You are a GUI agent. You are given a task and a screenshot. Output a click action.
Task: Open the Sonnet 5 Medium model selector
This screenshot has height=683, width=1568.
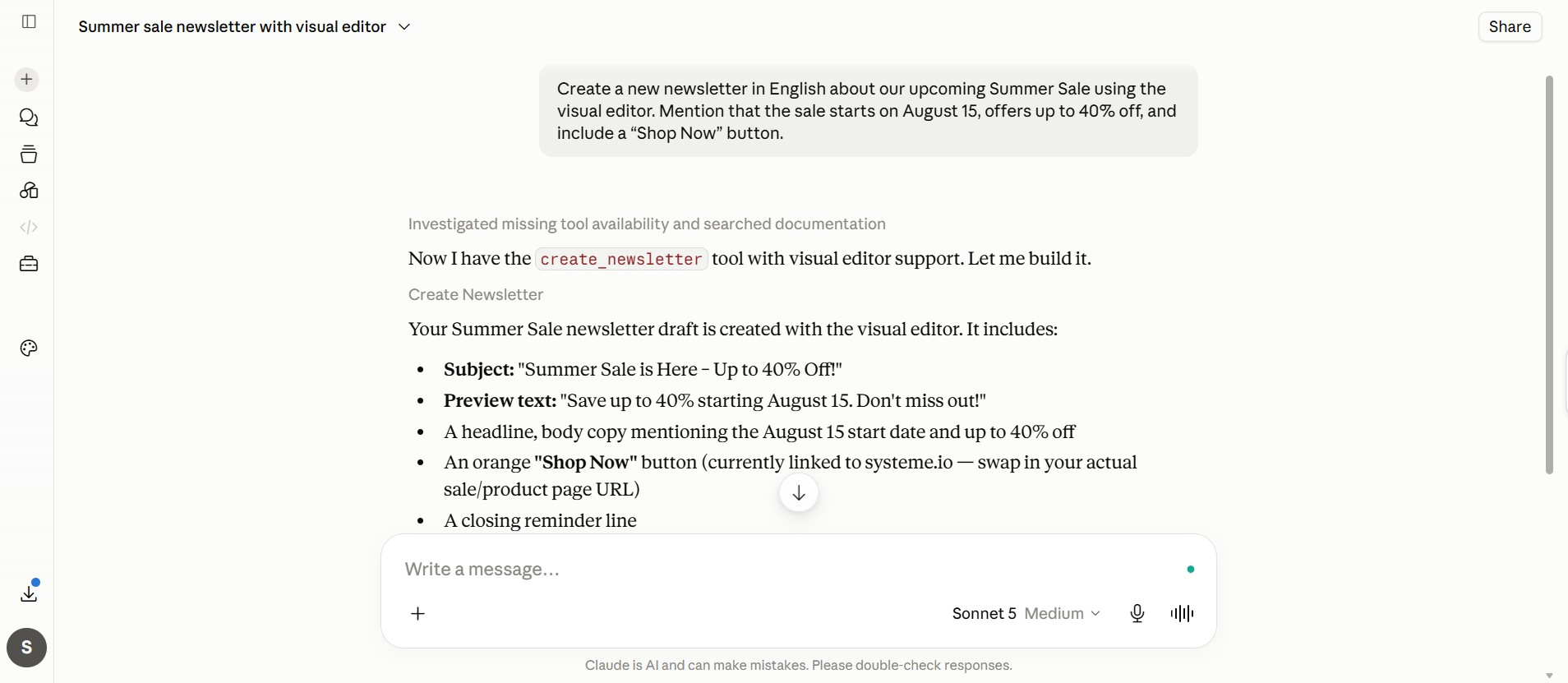pyautogui.click(x=1026, y=613)
